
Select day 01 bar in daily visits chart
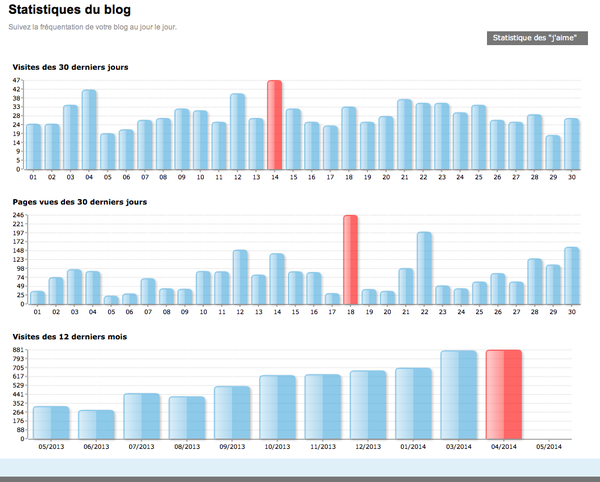tap(34, 147)
